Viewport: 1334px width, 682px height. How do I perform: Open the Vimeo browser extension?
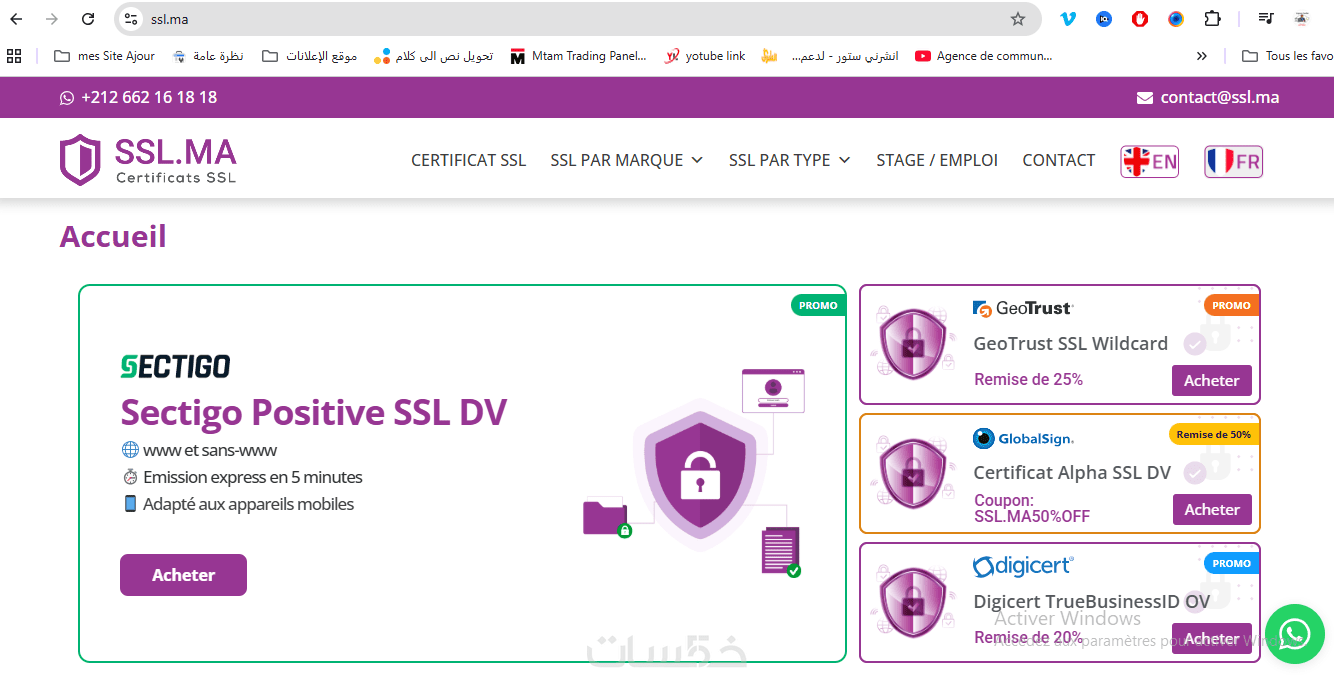coord(1068,19)
